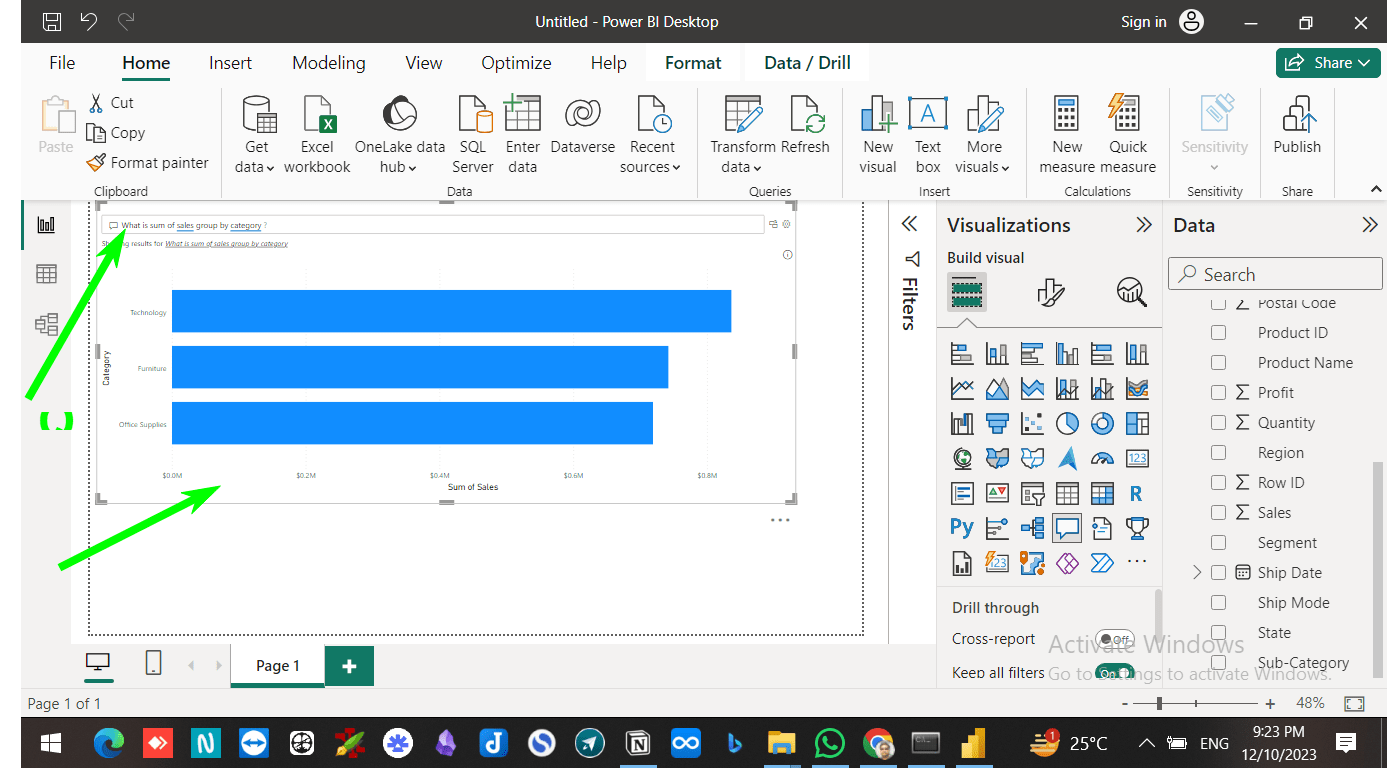Switch to Report view in sidebar

46,224
